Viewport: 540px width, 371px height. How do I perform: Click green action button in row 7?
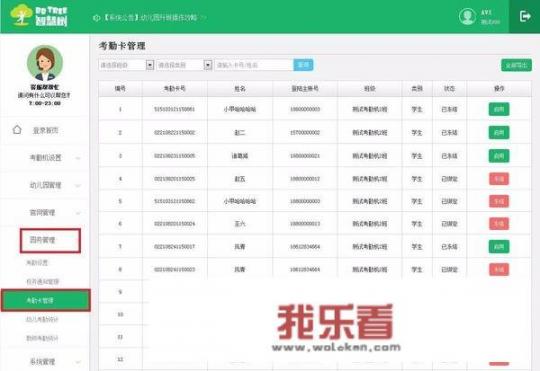click(x=499, y=247)
